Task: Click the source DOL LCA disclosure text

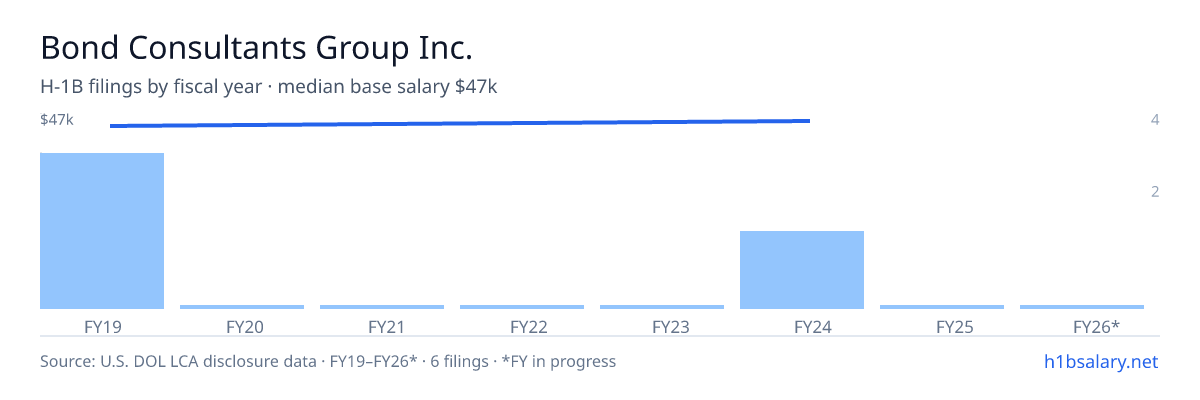Action: tap(328, 361)
